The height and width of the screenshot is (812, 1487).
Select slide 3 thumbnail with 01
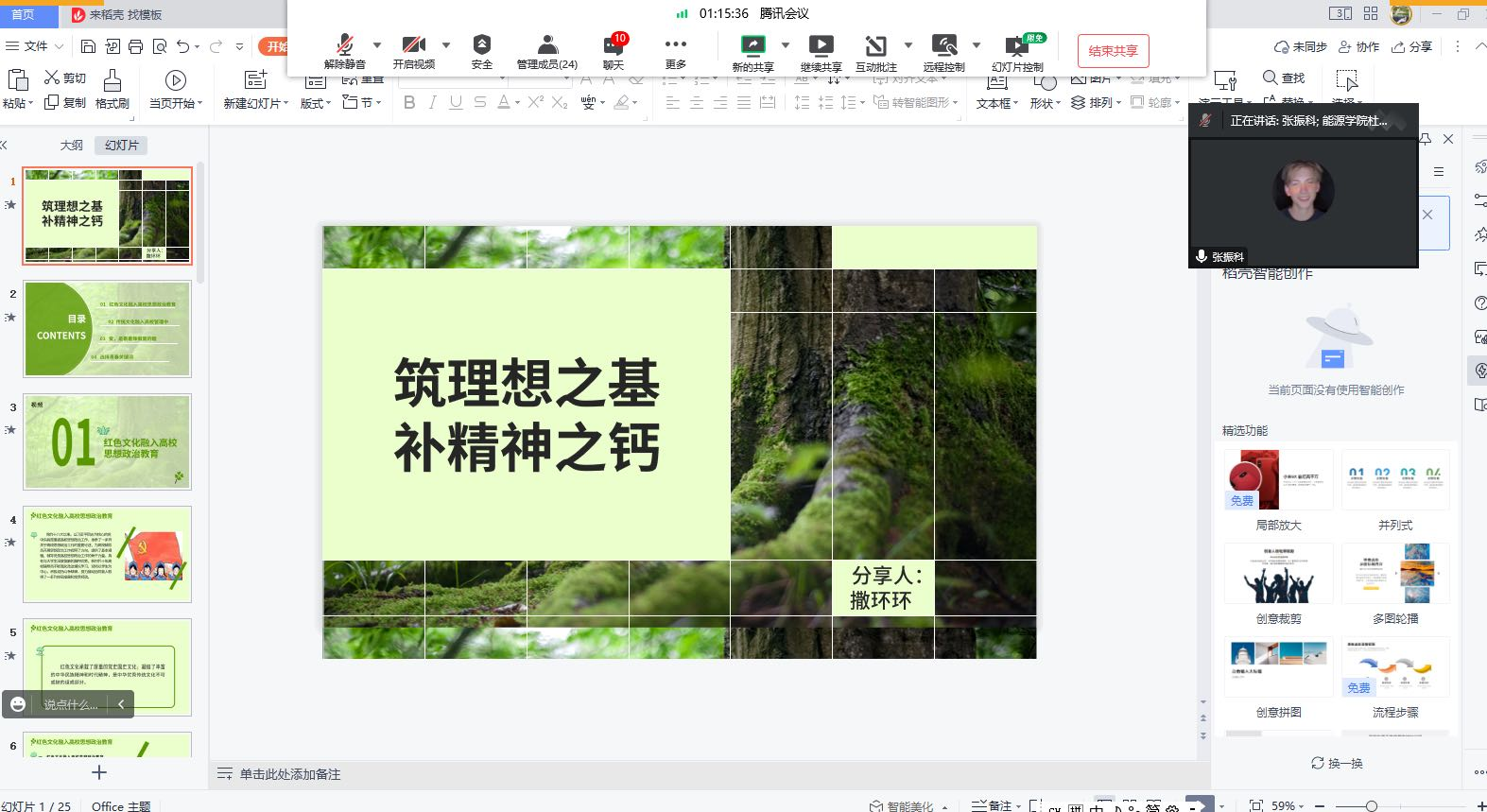(x=108, y=441)
